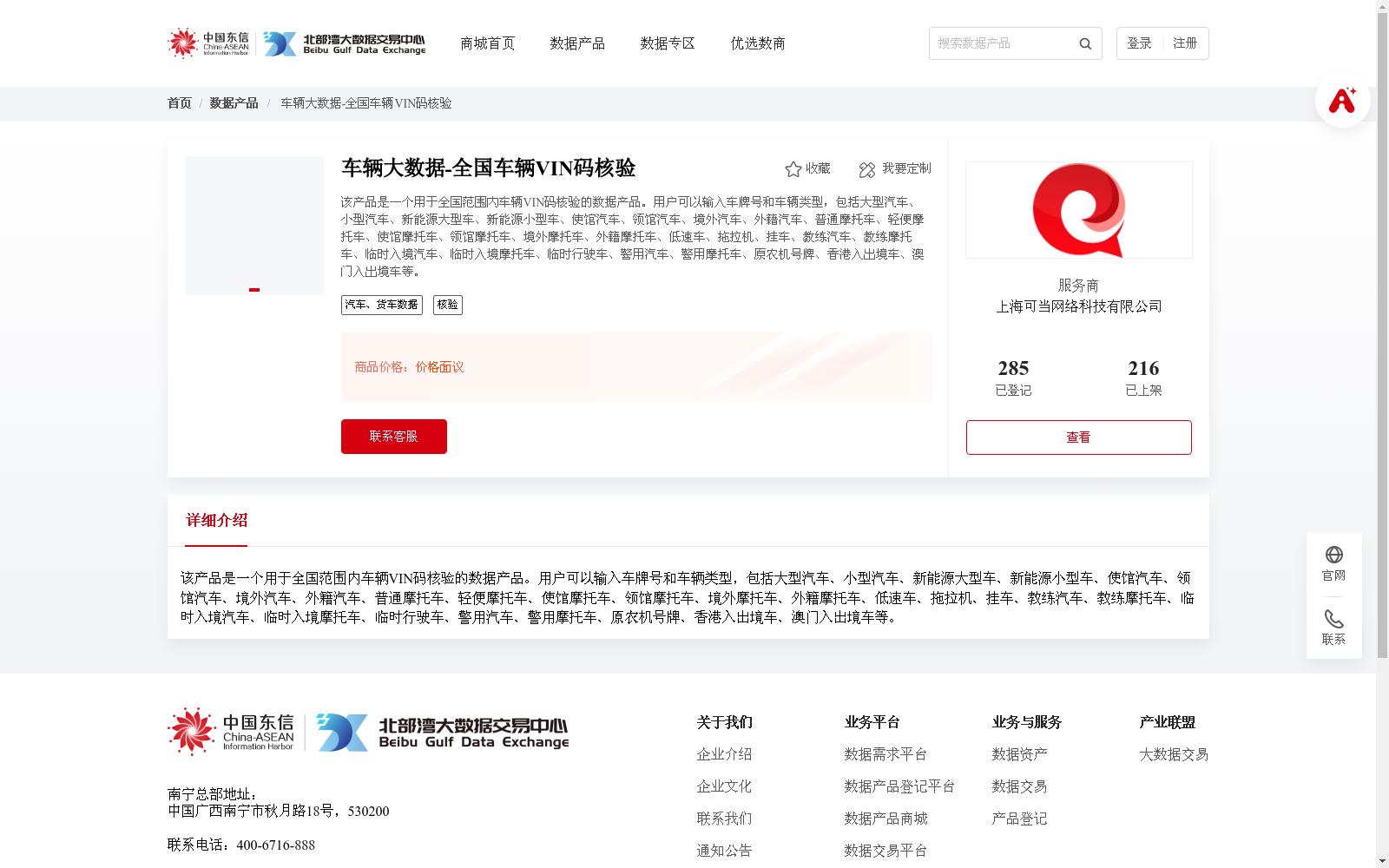This screenshot has width=1389, height=868.
Task: Click the 查看 supplier button
Action: [x=1079, y=437]
